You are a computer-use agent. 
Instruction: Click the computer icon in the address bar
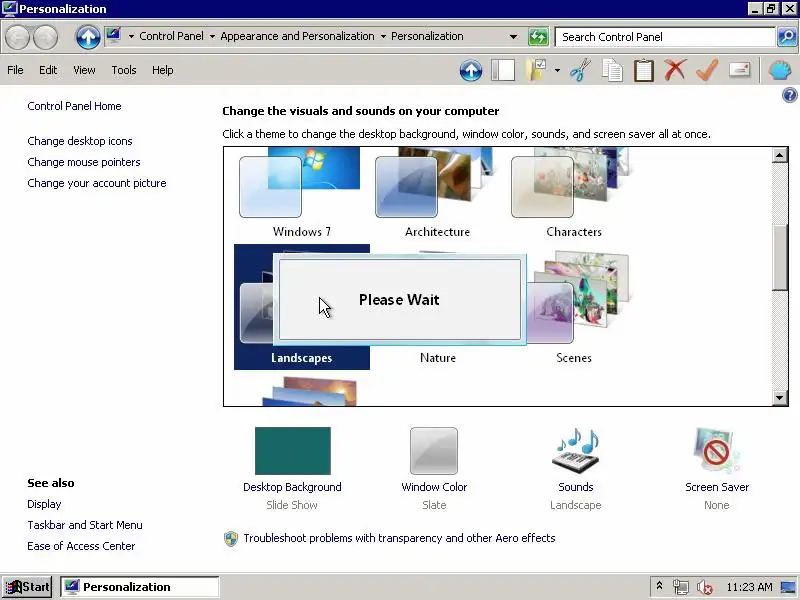click(113, 35)
